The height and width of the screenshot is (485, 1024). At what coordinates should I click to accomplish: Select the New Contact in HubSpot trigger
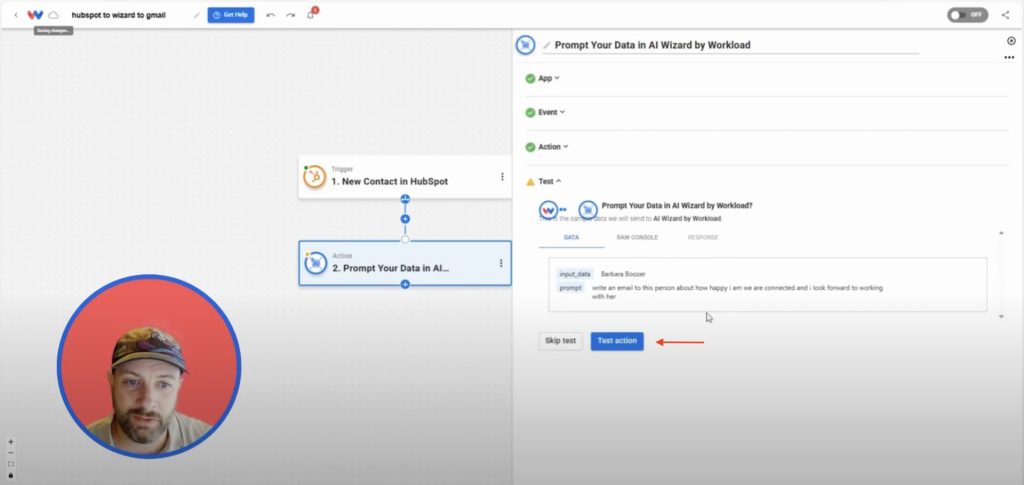405,177
